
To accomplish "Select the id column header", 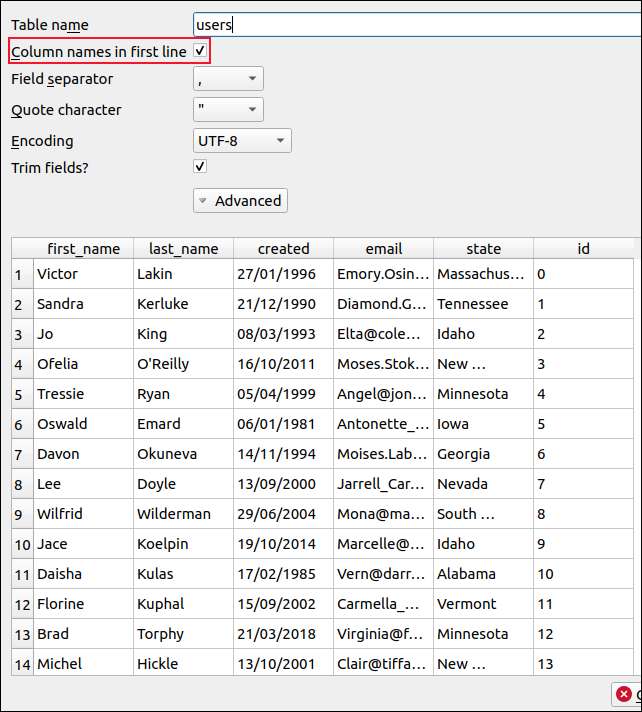I will [x=583, y=249].
